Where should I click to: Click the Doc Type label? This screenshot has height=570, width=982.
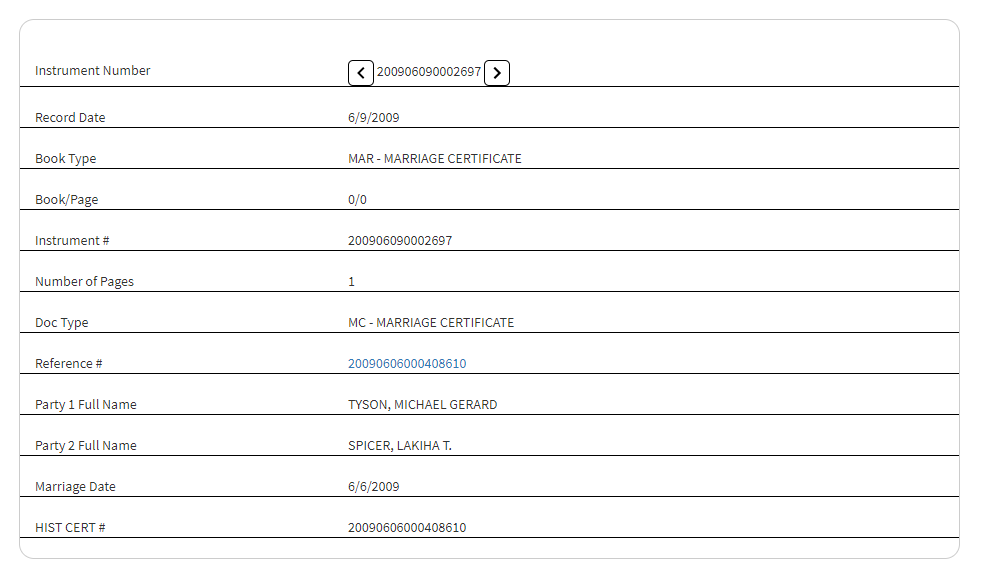point(62,323)
